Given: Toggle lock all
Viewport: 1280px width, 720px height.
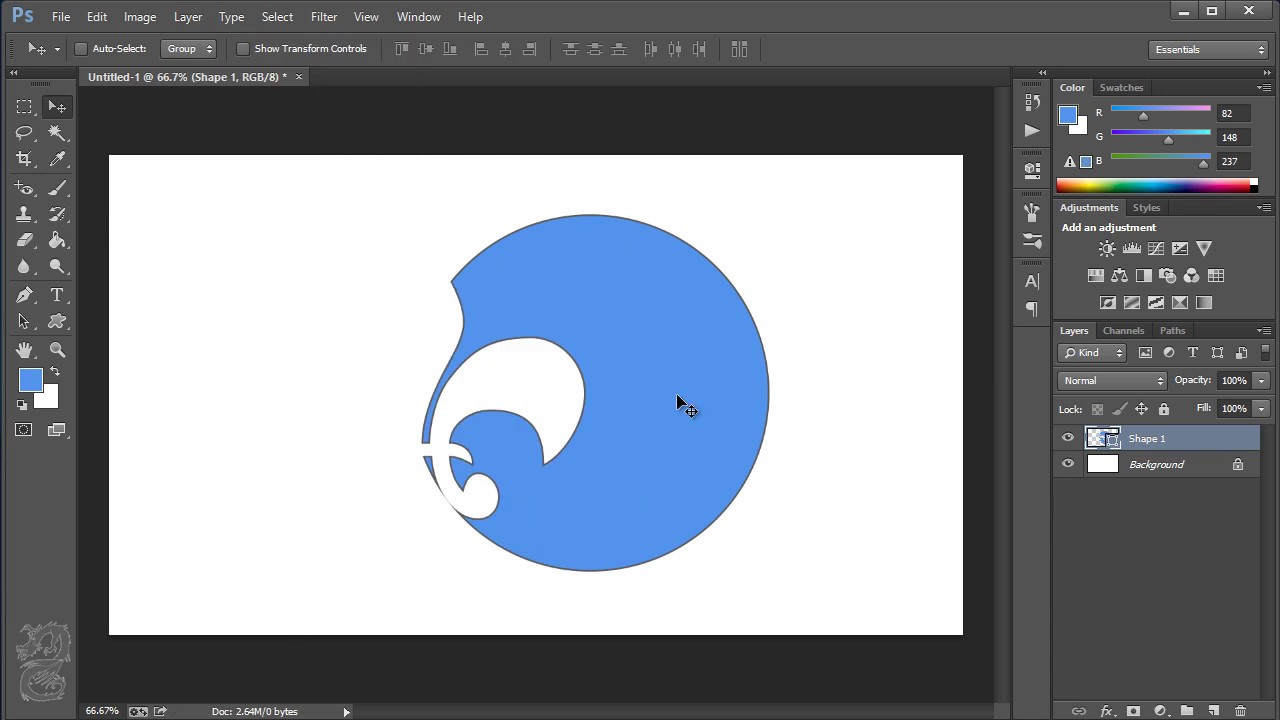Looking at the screenshot, I should [x=1163, y=409].
